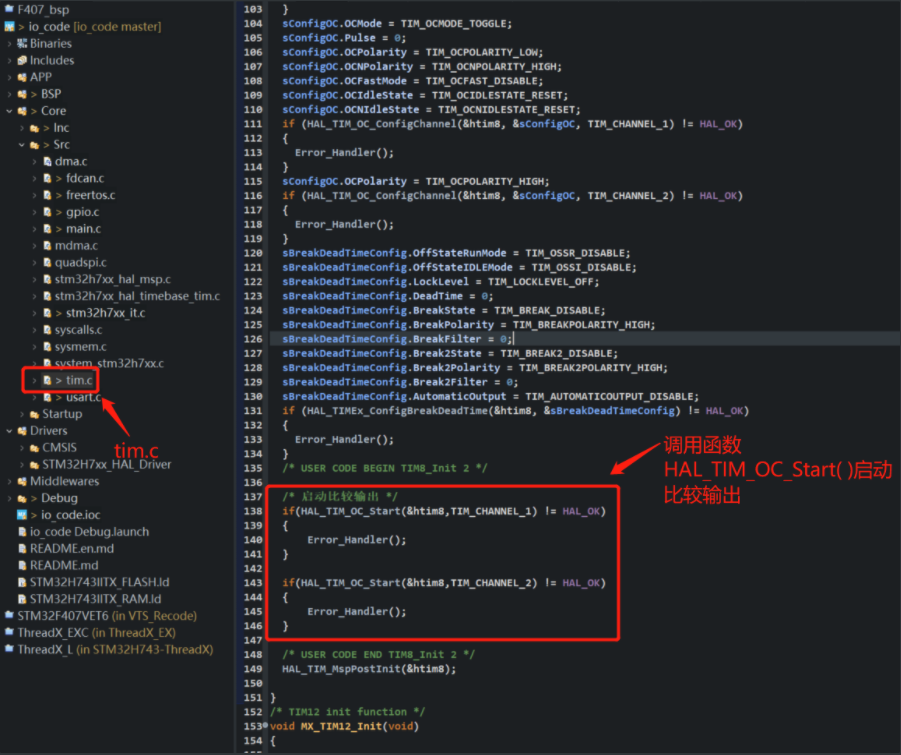Click the dma.c file icon

pos(47,161)
